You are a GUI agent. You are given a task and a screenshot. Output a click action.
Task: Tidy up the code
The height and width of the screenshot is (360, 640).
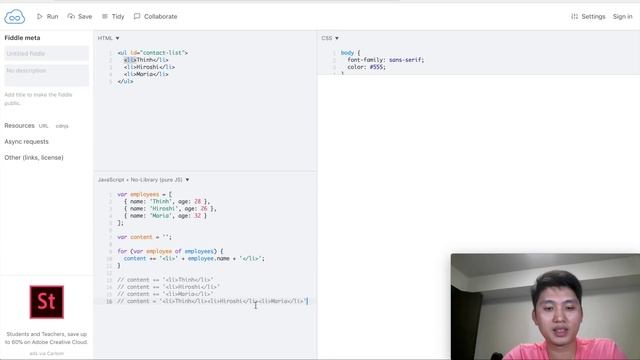tap(113, 16)
